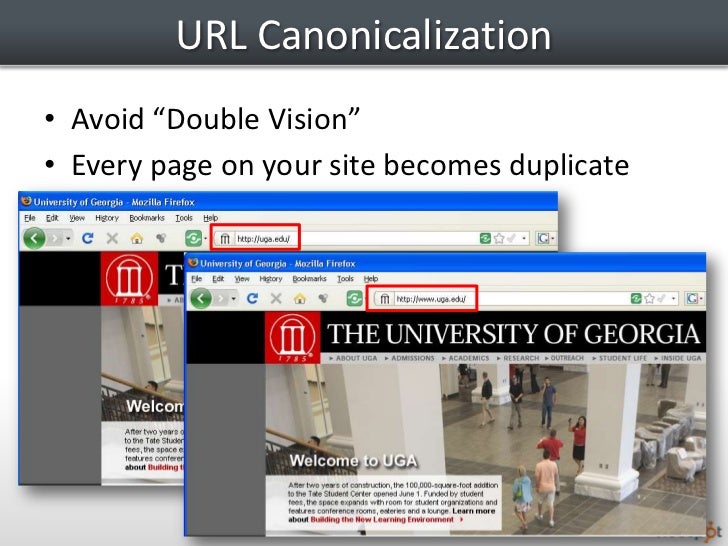Click red UGA arch logo in front window
This screenshot has height=546, width=728.
(x=292, y=338)
